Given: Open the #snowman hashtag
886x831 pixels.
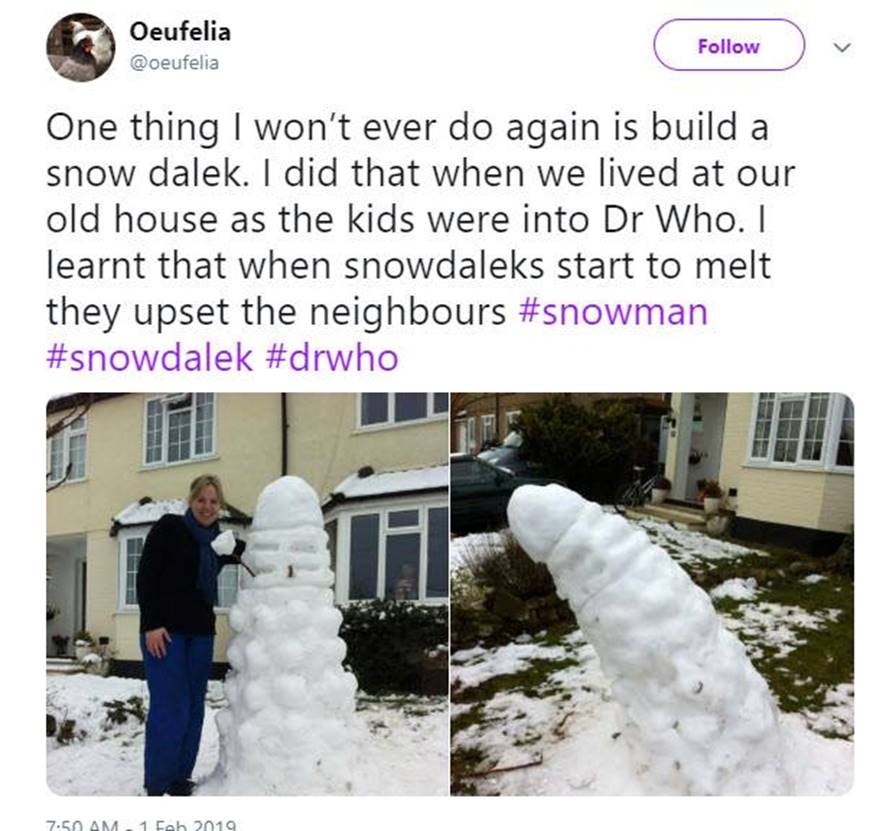Looking at the screenshot, I should click(x=613, y=311).
